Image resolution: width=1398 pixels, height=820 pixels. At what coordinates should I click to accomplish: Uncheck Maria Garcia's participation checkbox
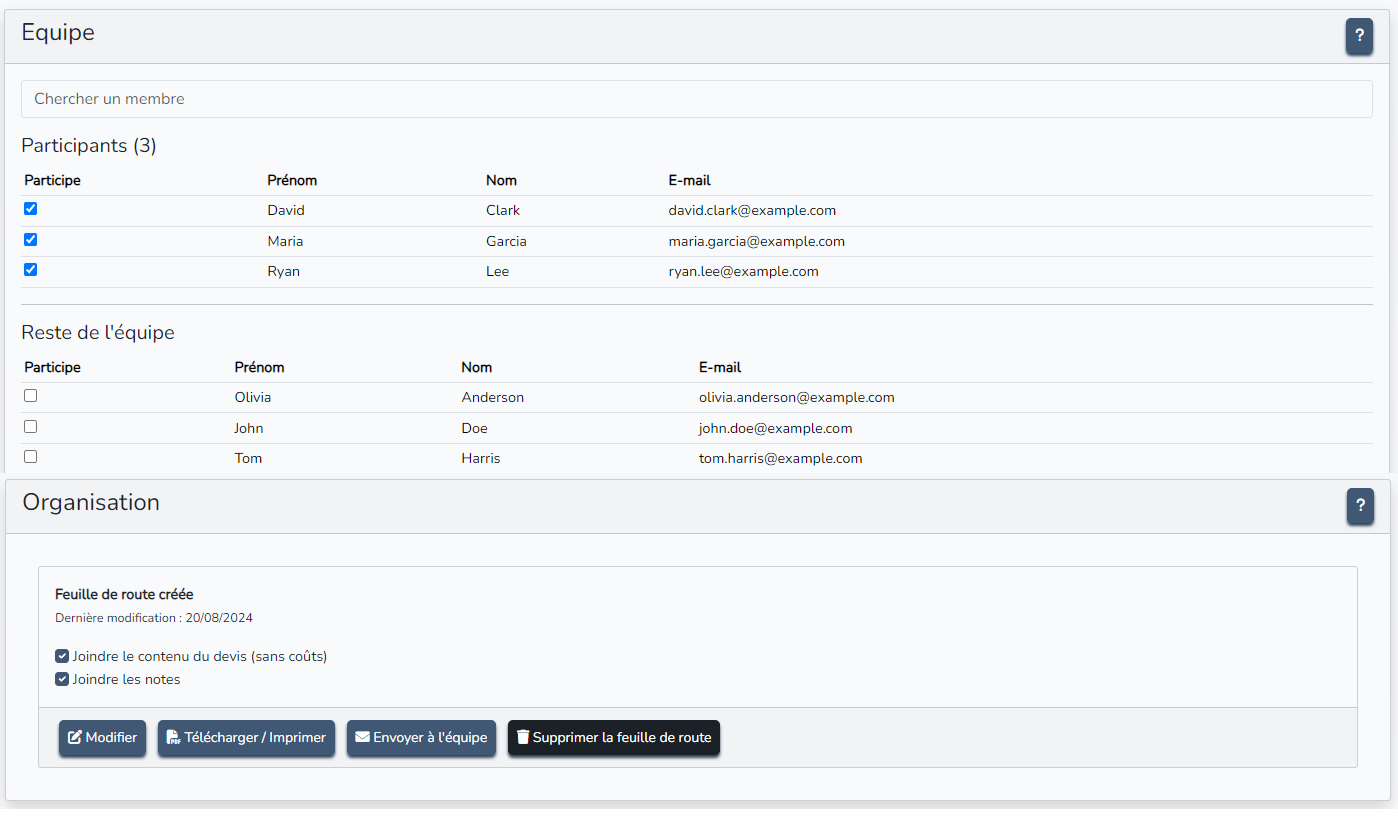(31, 240)
